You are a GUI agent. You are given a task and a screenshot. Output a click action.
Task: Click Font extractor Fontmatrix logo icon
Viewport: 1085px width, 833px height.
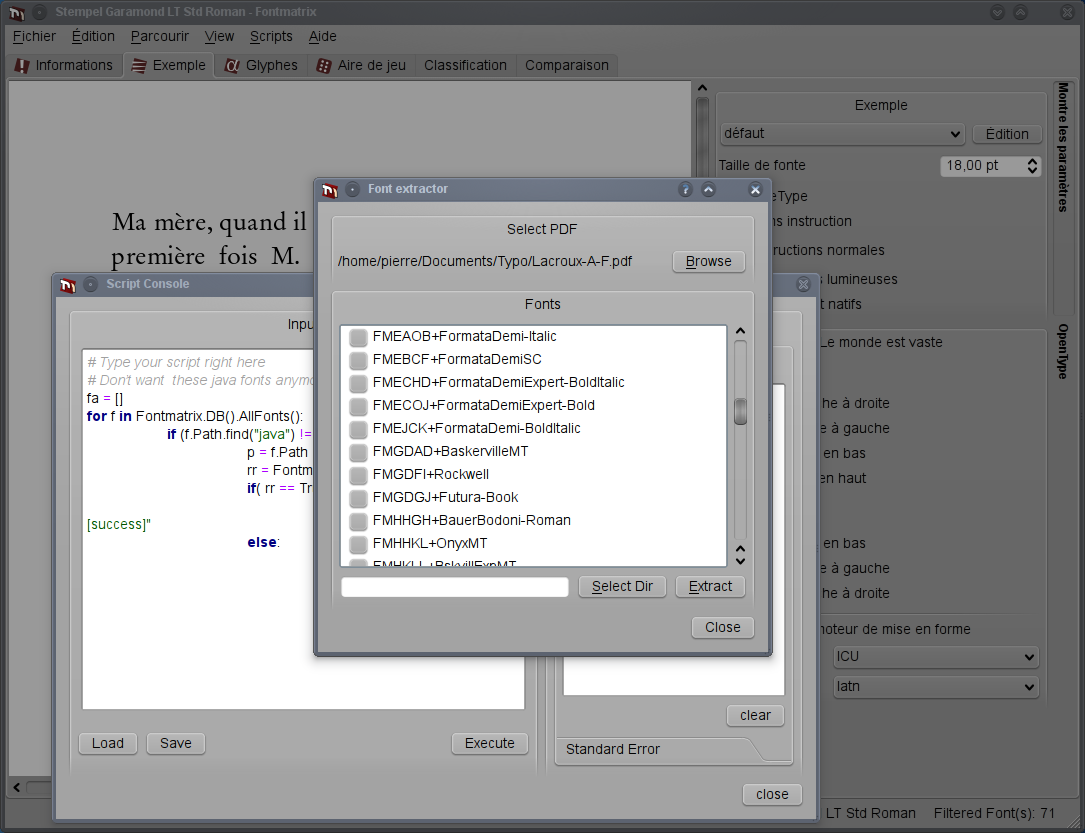coord(329,190)
